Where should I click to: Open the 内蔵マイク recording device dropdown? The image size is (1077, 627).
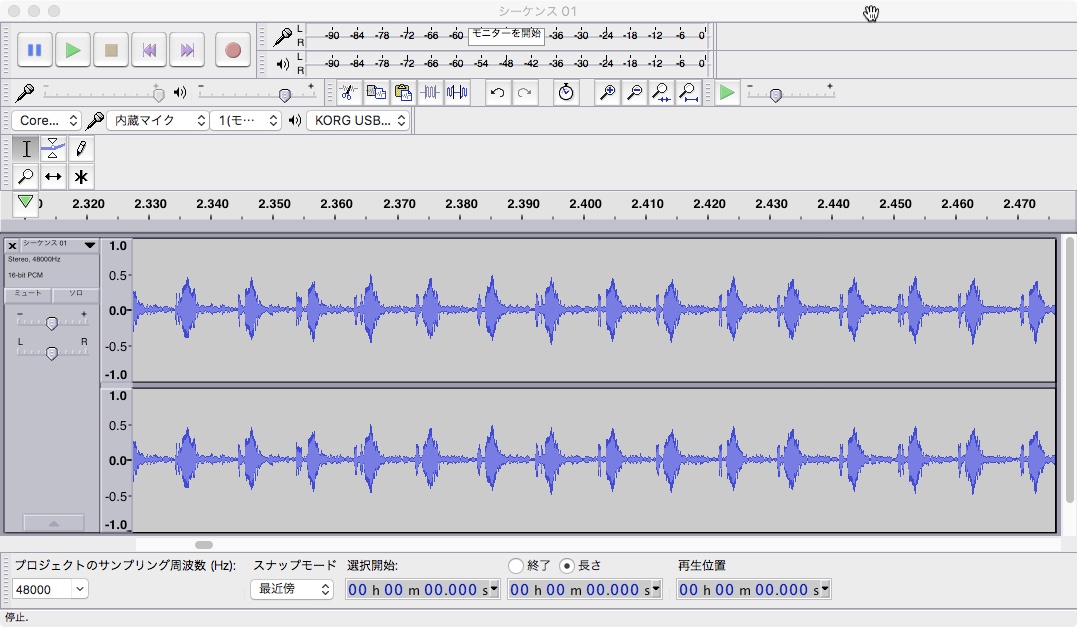click(157, 120)
